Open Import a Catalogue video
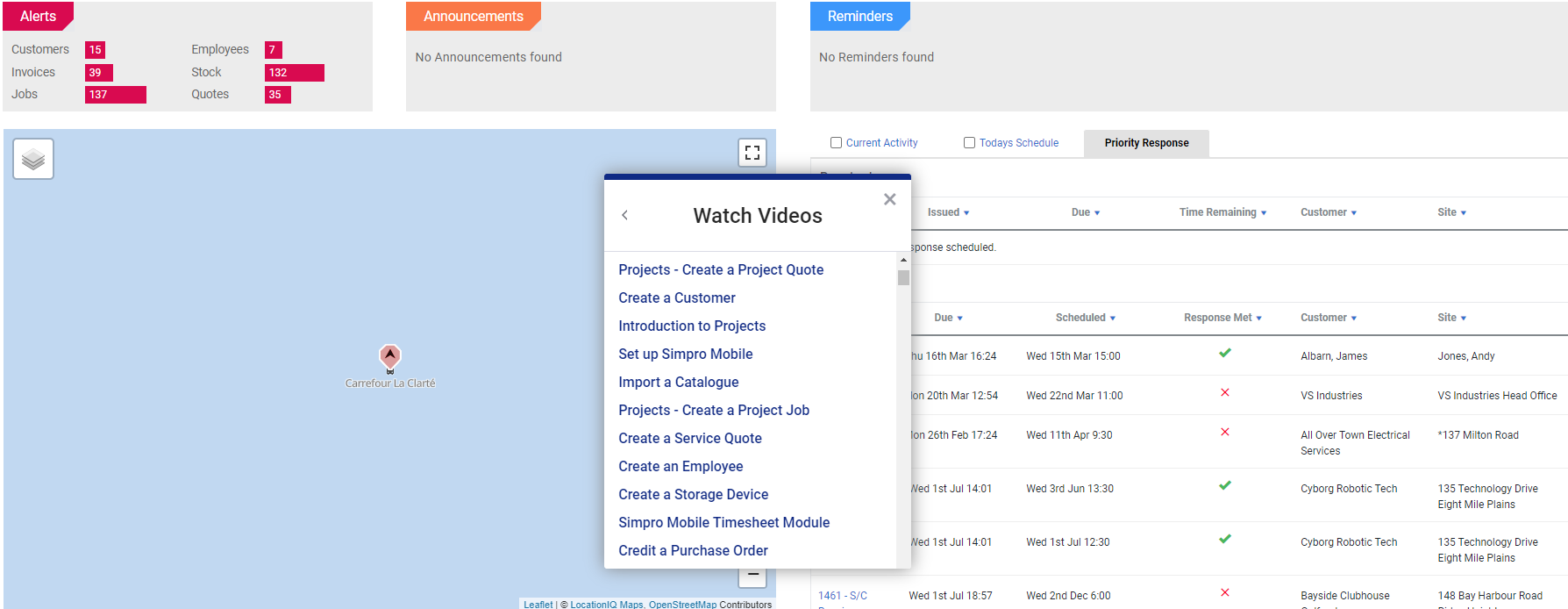 tap(679, 382)
